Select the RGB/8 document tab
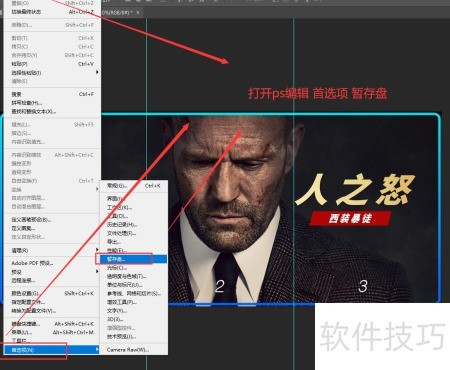Screen dimensions: 450x370 117,12
